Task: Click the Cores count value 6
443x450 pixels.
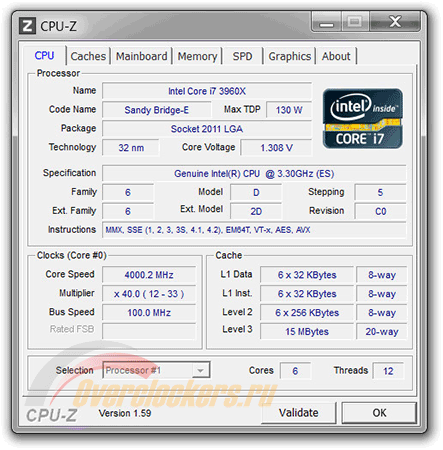Action: tap(295, 371)
